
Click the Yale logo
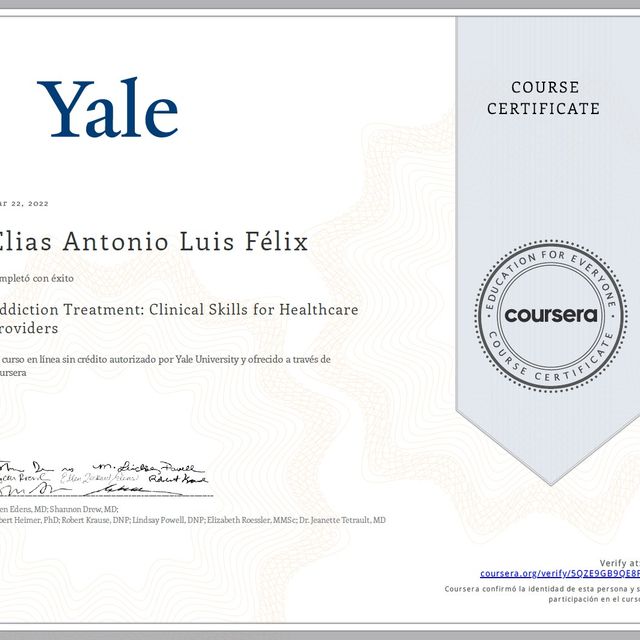coord(108,108)
